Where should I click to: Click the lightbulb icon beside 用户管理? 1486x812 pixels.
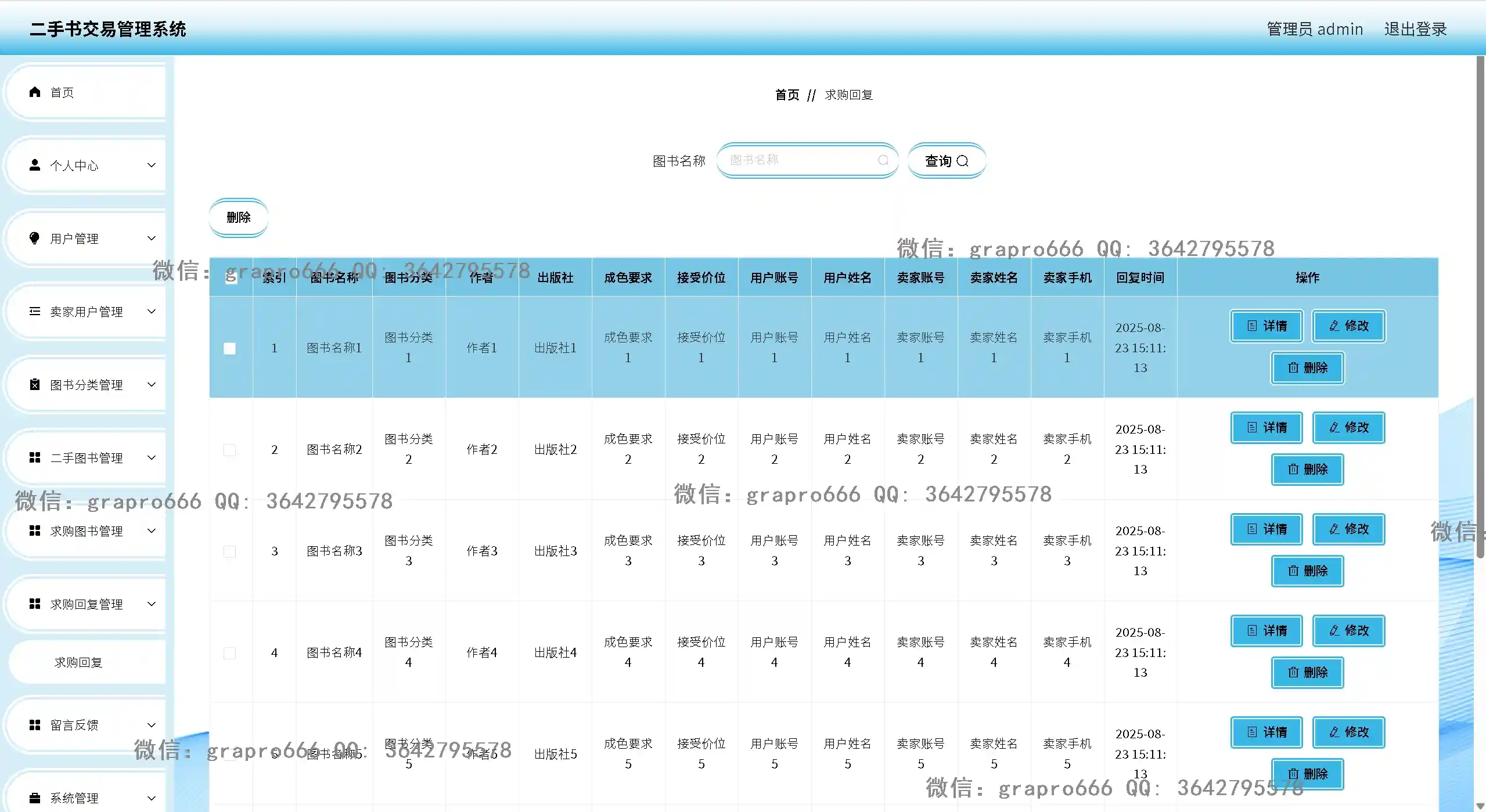(x=35, y=238)
